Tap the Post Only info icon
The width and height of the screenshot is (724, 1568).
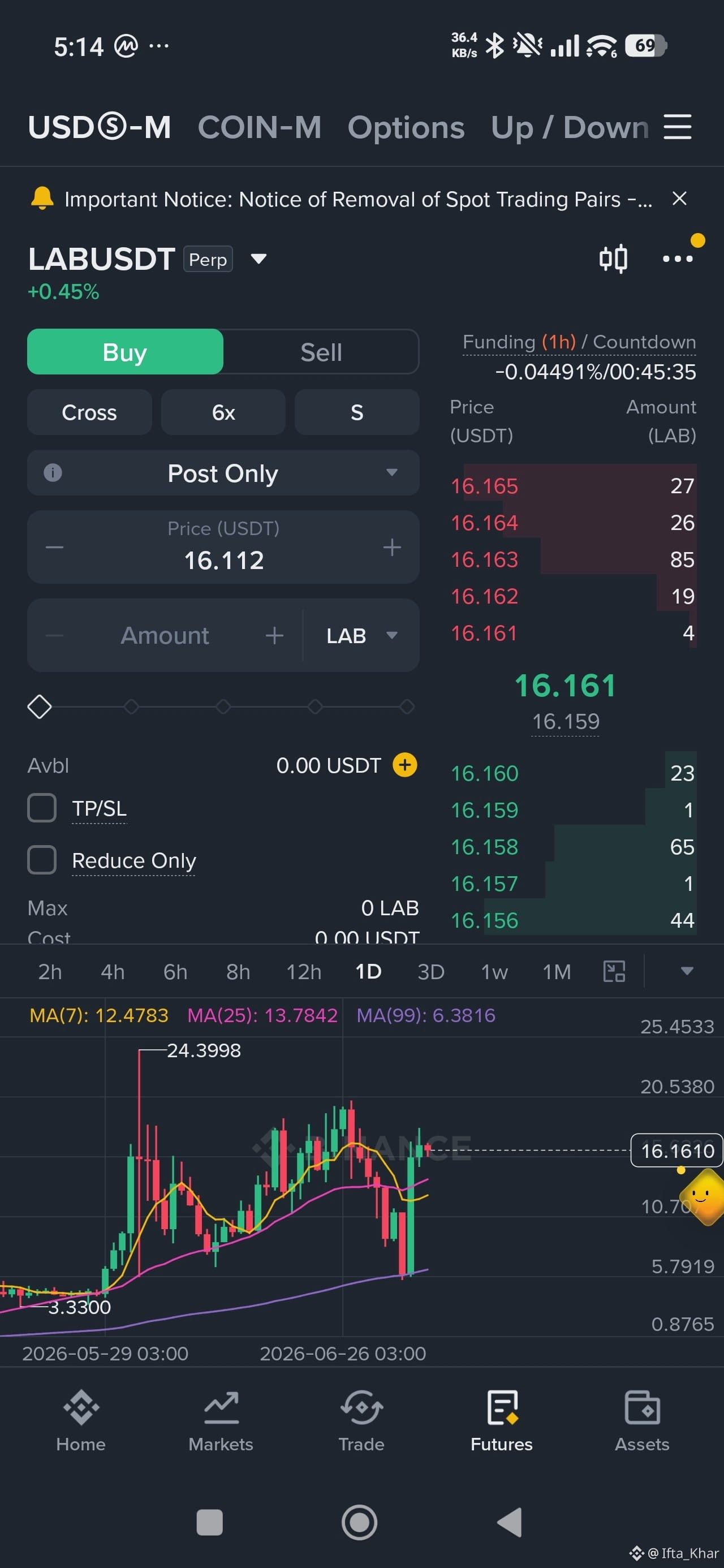[x=53, y=472]
